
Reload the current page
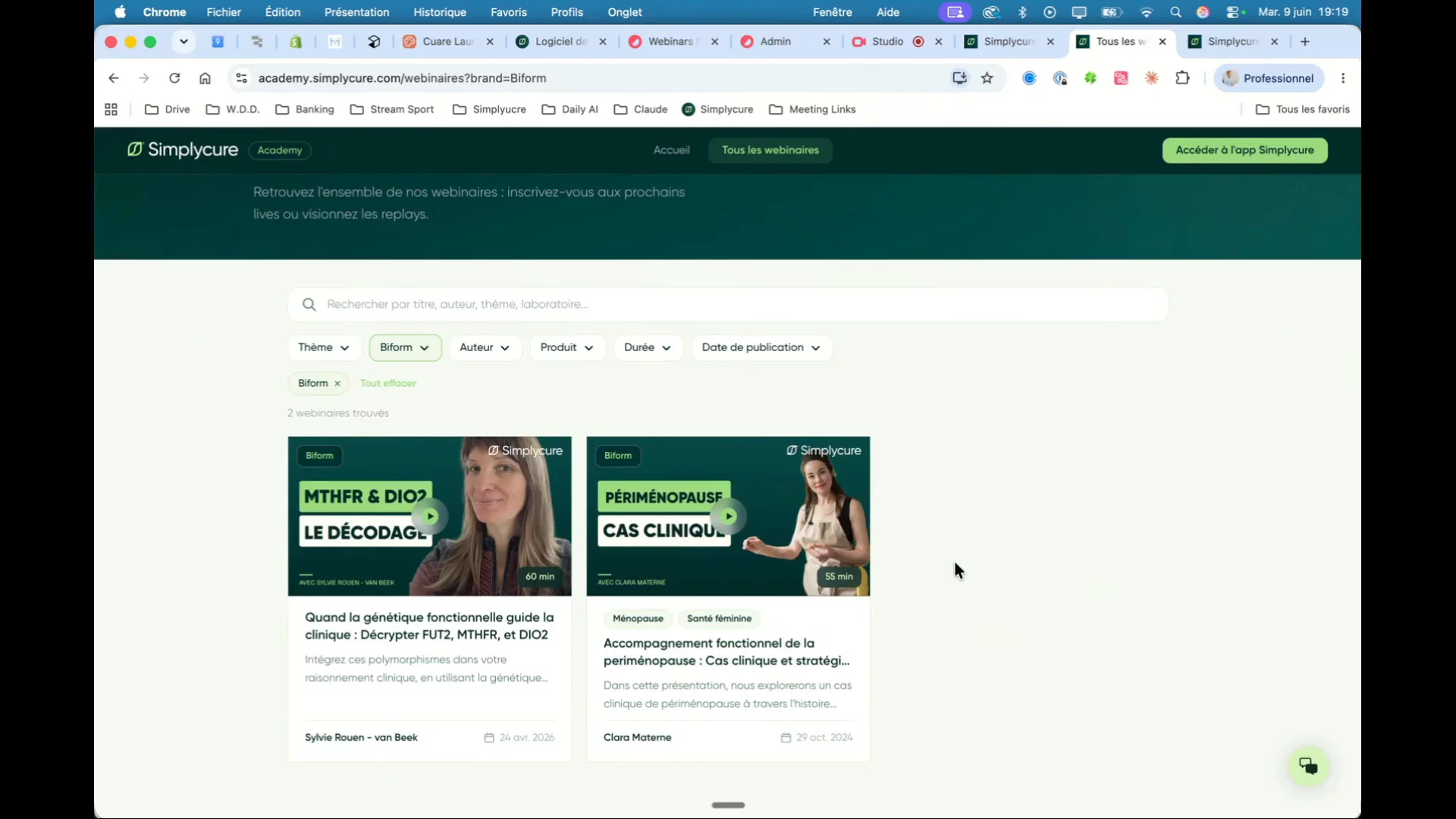174,78
